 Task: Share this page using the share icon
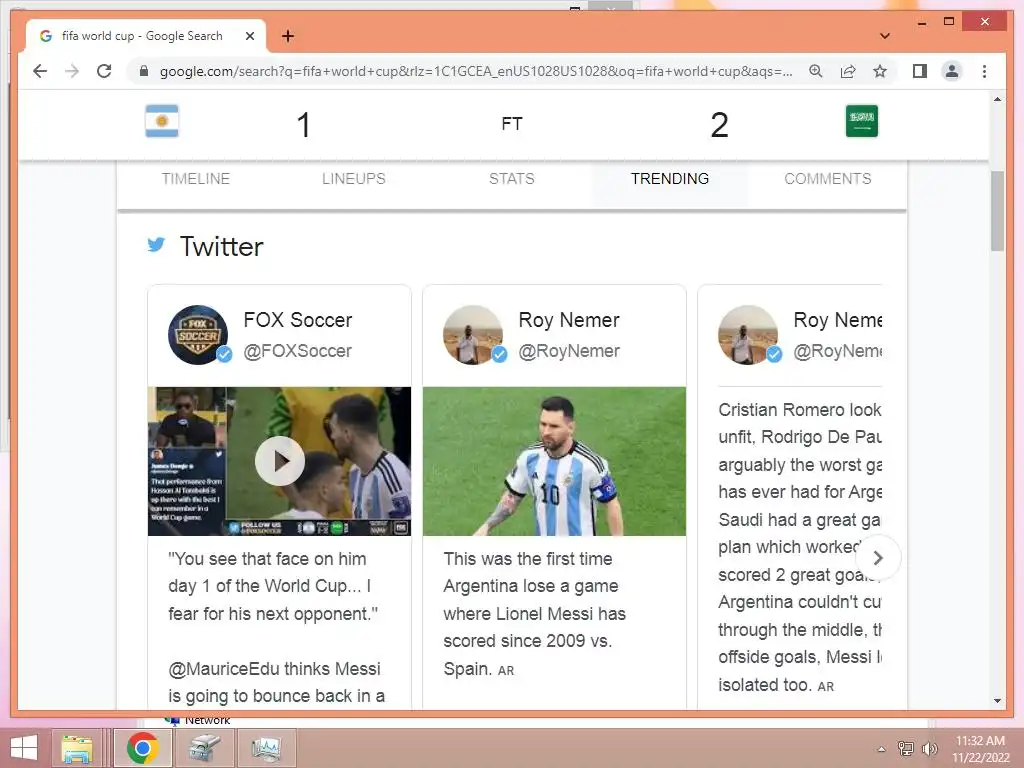[x=848, y=71]
